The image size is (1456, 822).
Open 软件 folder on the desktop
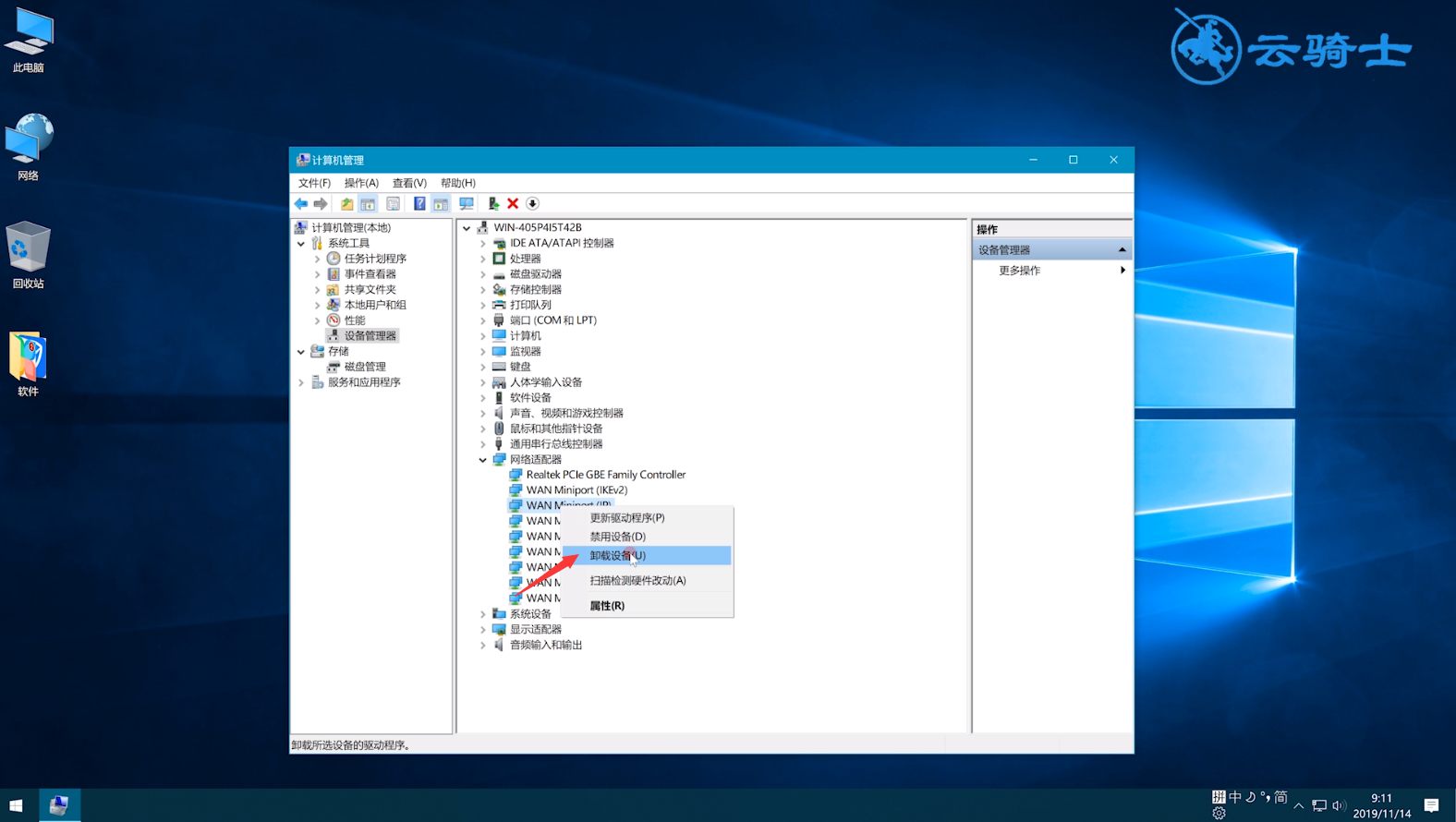(x=29, y=364)
